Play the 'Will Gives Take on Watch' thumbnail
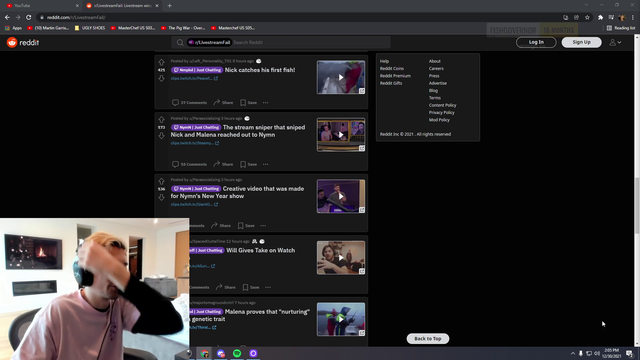Screen dimensions: 640x360 pos(341,258)
